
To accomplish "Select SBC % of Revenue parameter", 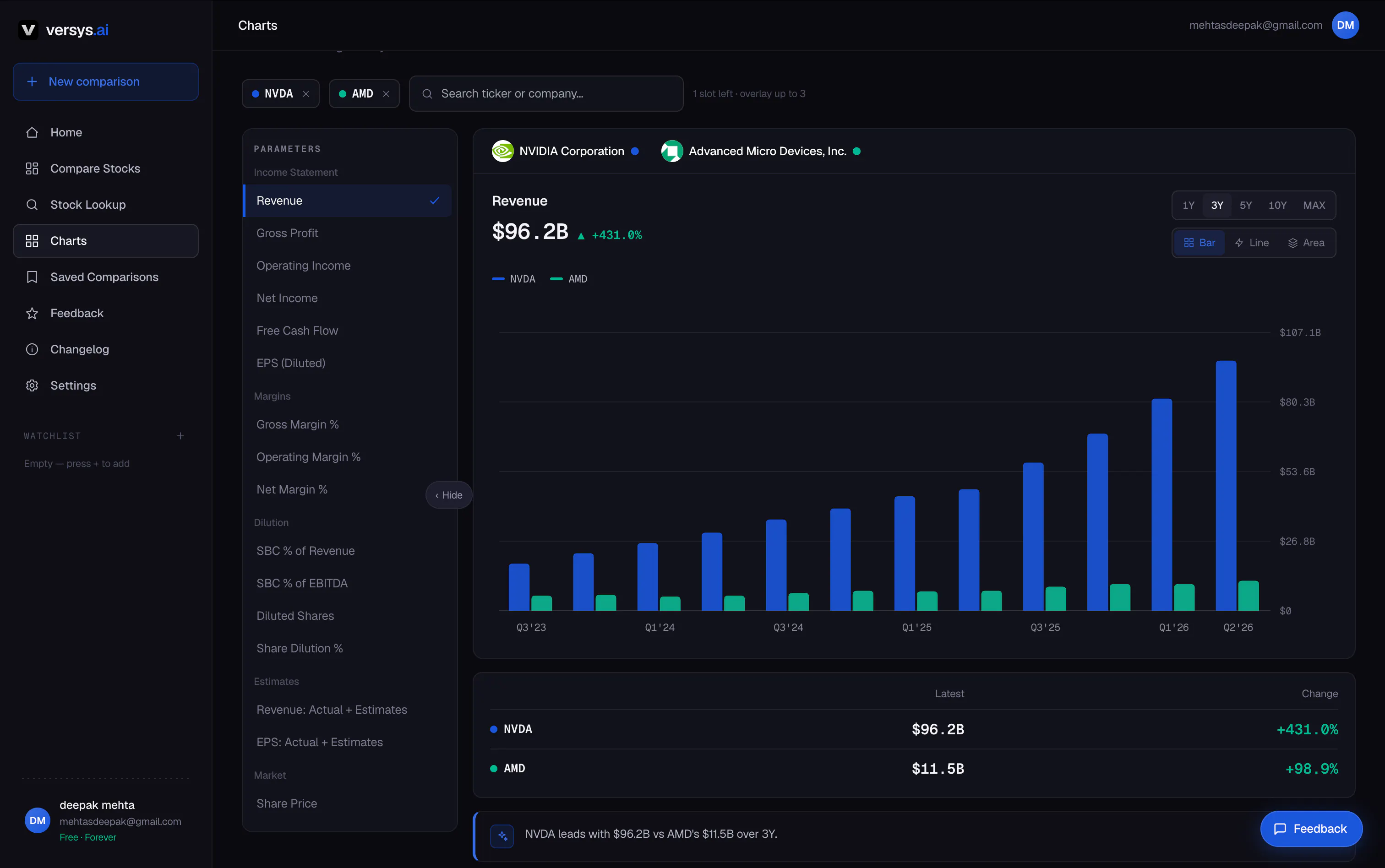I will click(x=348, y=551).
